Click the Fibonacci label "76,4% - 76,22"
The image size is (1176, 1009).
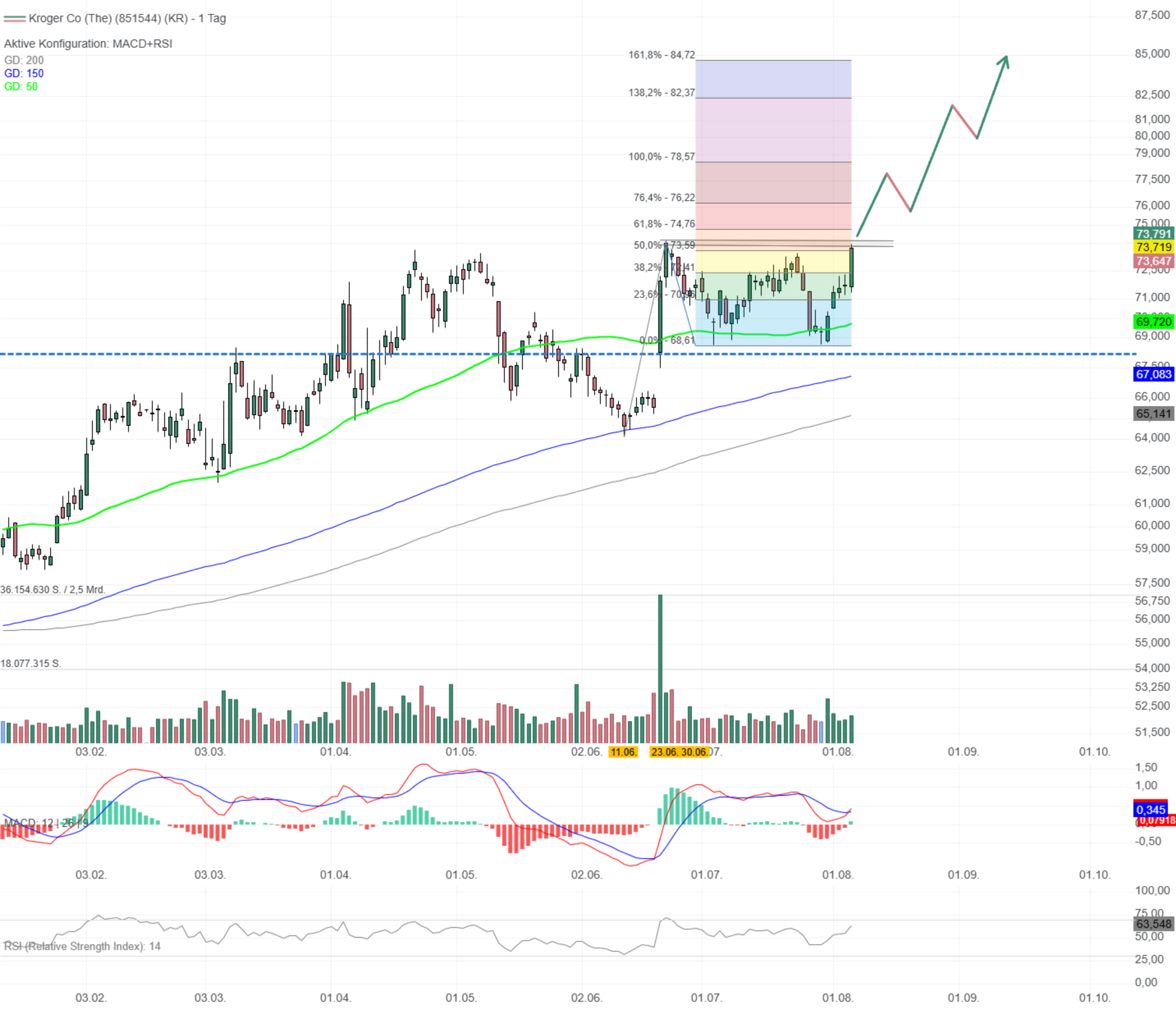[x=664, y=197]
